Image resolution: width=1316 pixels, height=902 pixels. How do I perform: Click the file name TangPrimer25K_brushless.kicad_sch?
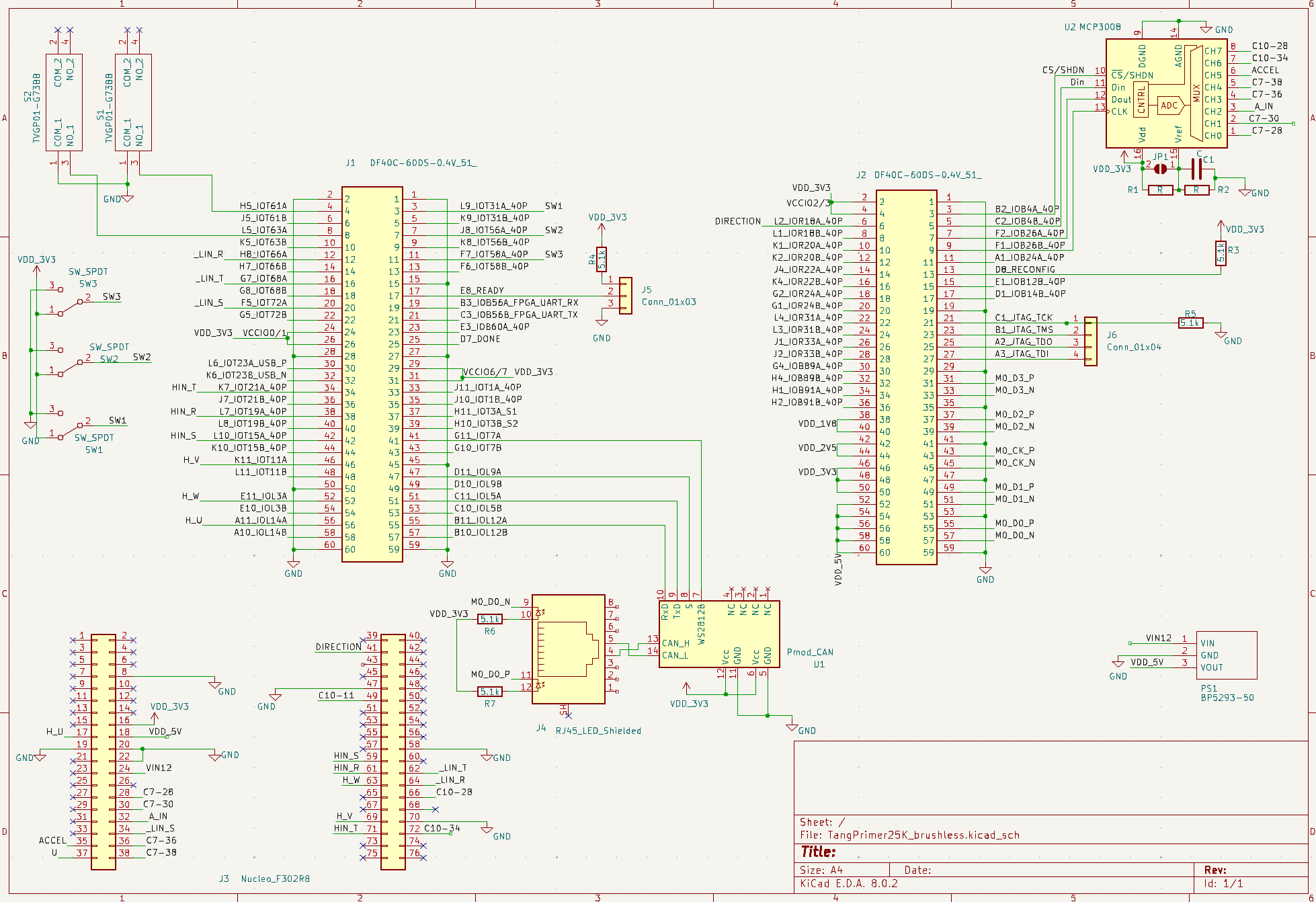[923, 835]
